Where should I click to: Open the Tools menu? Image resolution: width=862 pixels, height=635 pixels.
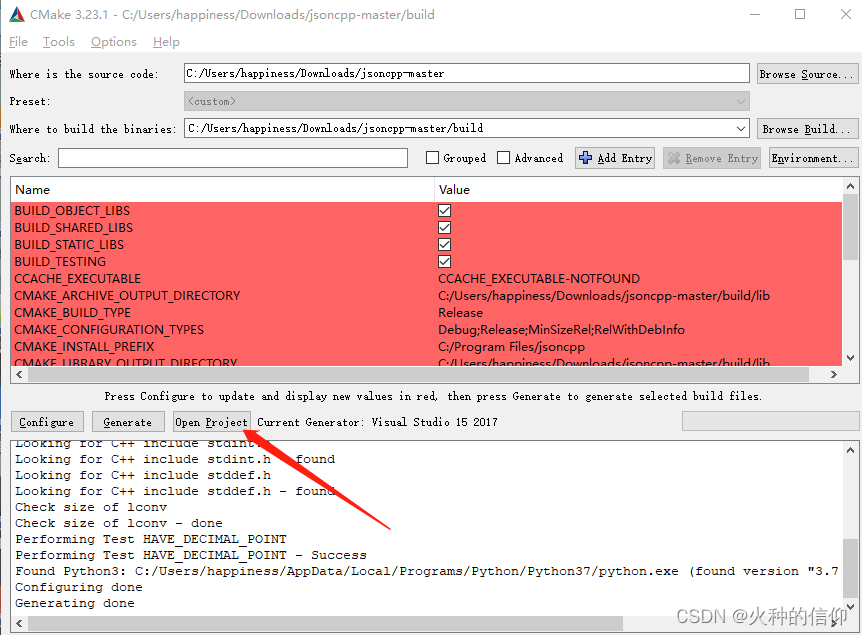[59, 42]
